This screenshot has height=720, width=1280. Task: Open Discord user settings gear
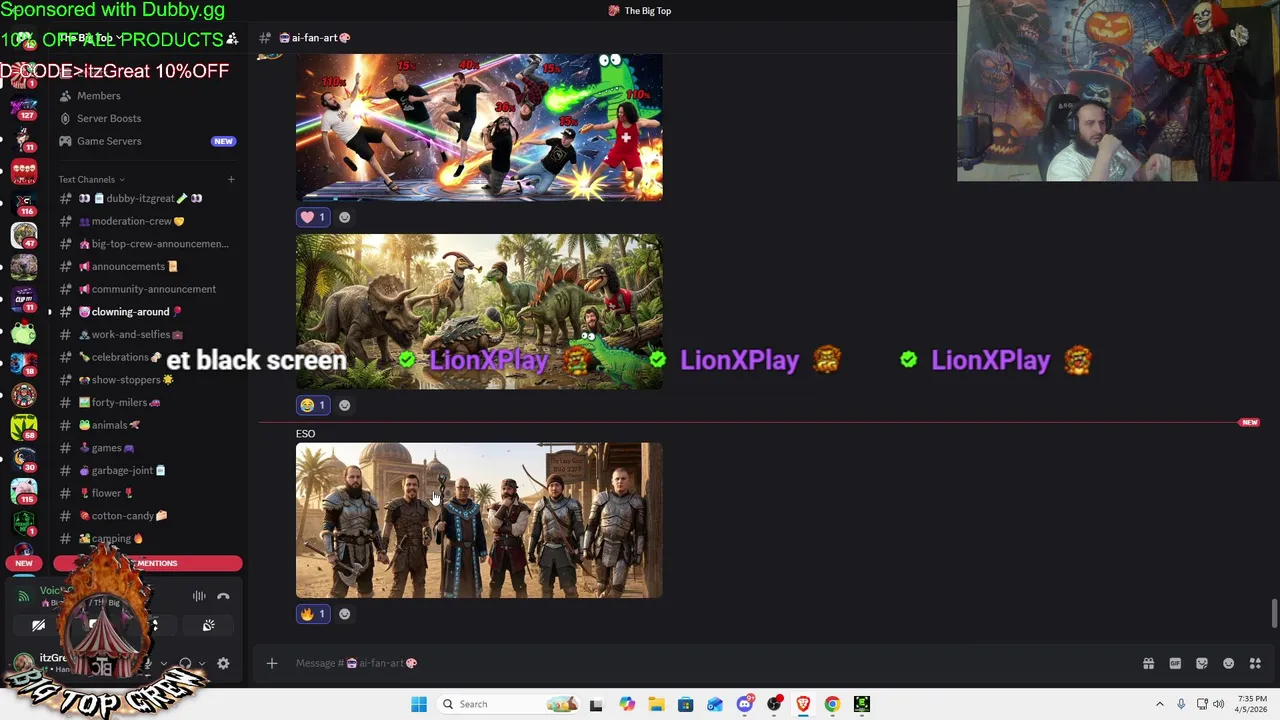pos(223,663)
